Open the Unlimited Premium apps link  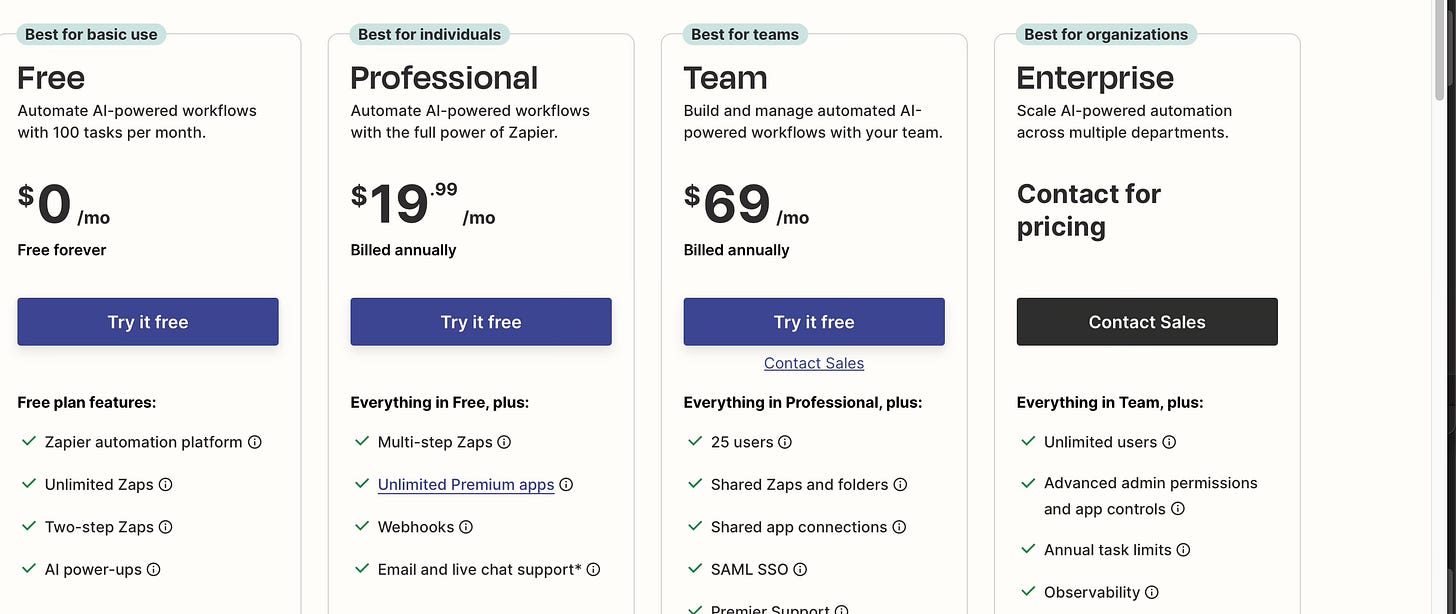[466, 484]
